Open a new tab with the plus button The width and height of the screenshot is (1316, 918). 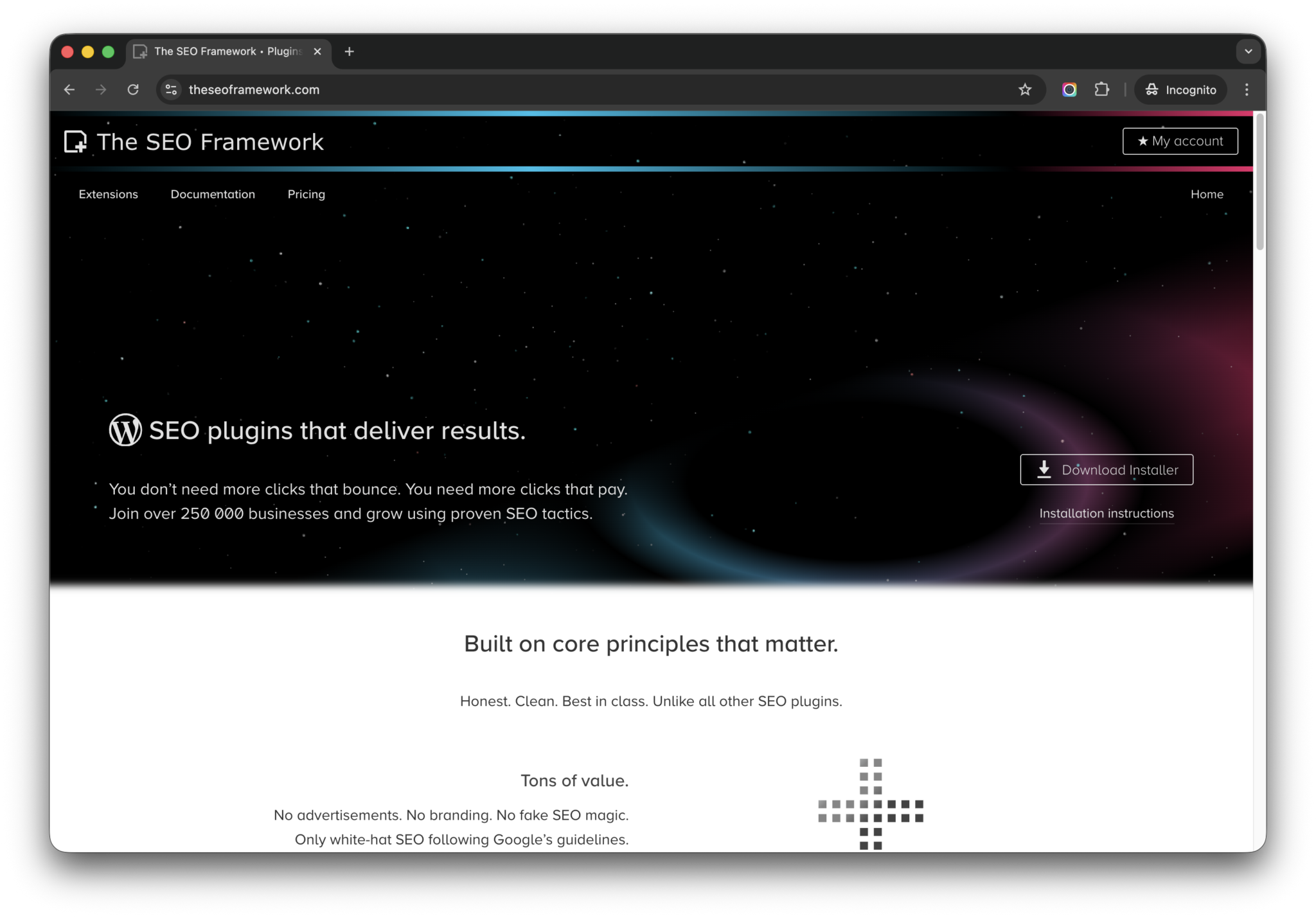point(350,51)
